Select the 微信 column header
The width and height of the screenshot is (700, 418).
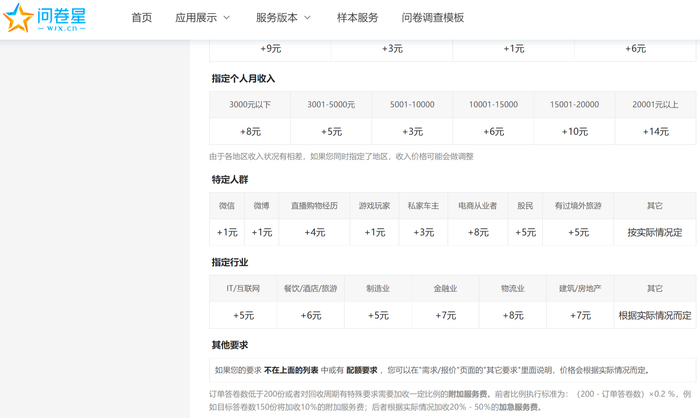tap(227, 206)
